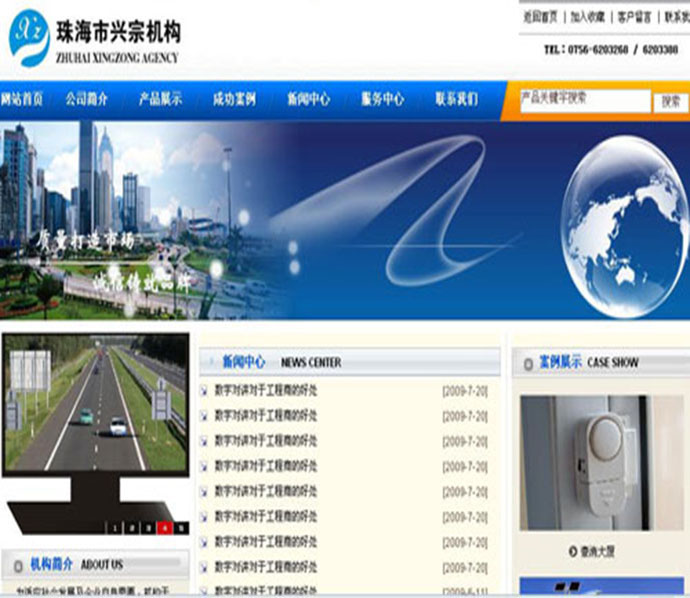Click the Zhuhai Xingzong Agency logo
This screenshot has height=598, width=690.
click(x=95, y=38)
